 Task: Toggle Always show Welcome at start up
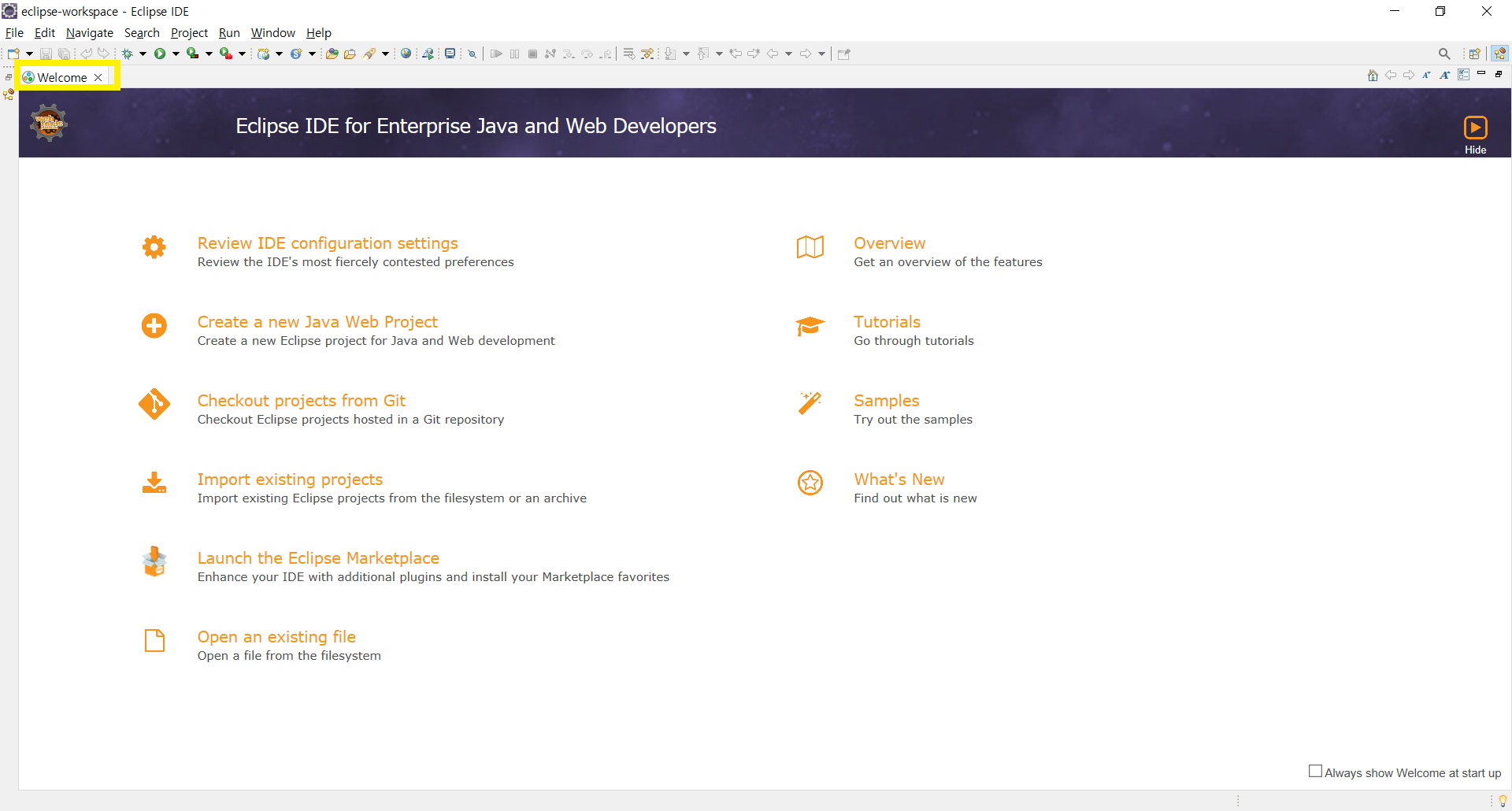1315,771
